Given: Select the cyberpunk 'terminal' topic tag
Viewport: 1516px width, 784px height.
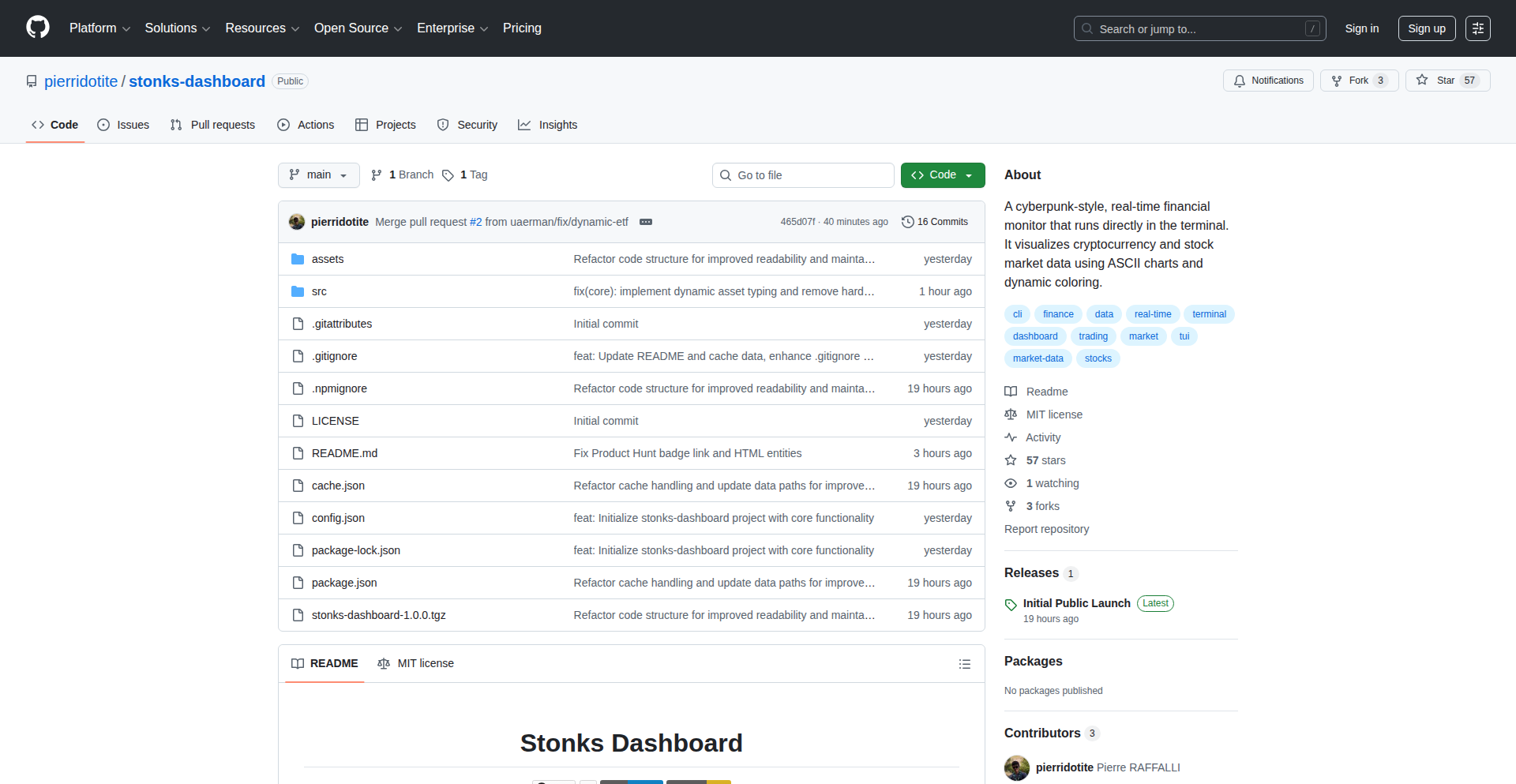Looking at the screenshot, I should tap(1208, 314).
